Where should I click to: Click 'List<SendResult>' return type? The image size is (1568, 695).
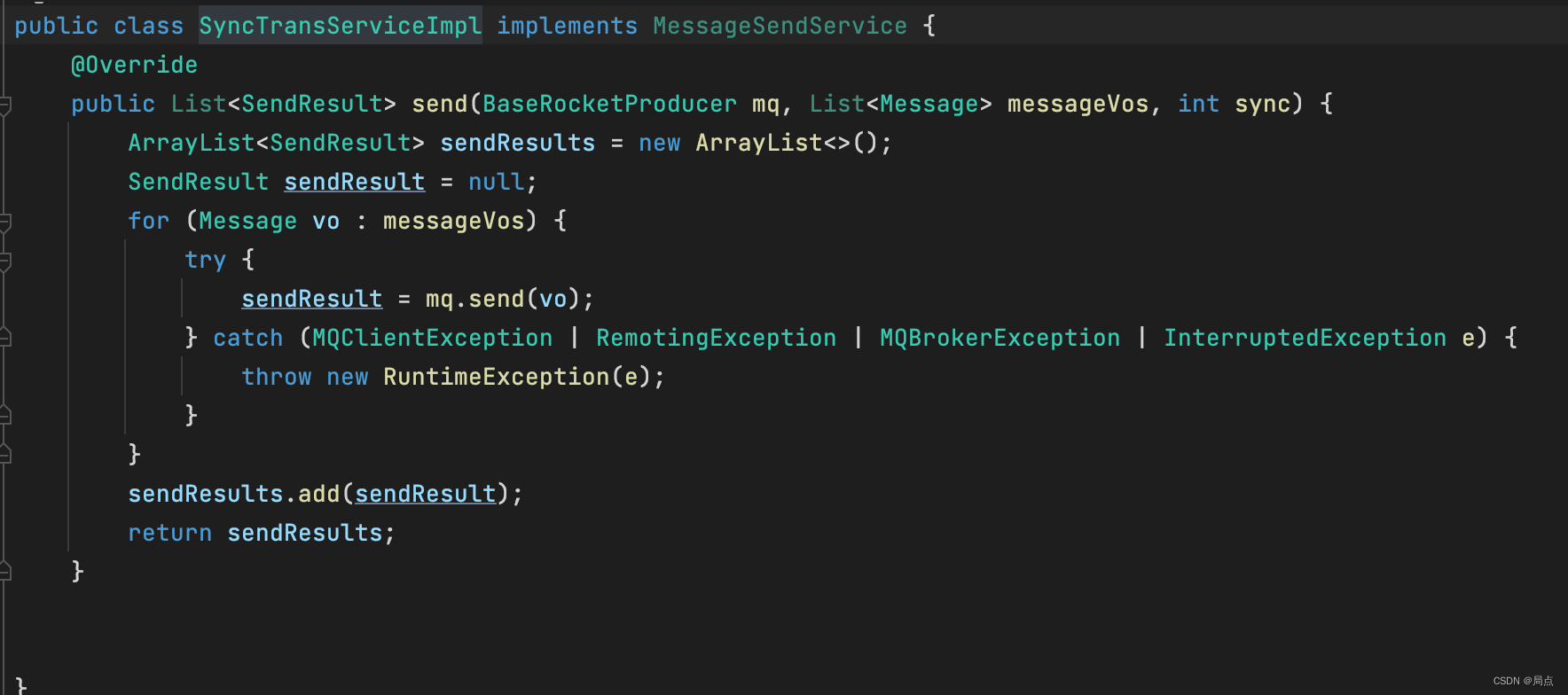pyautogui.click(x=284, y=104)
